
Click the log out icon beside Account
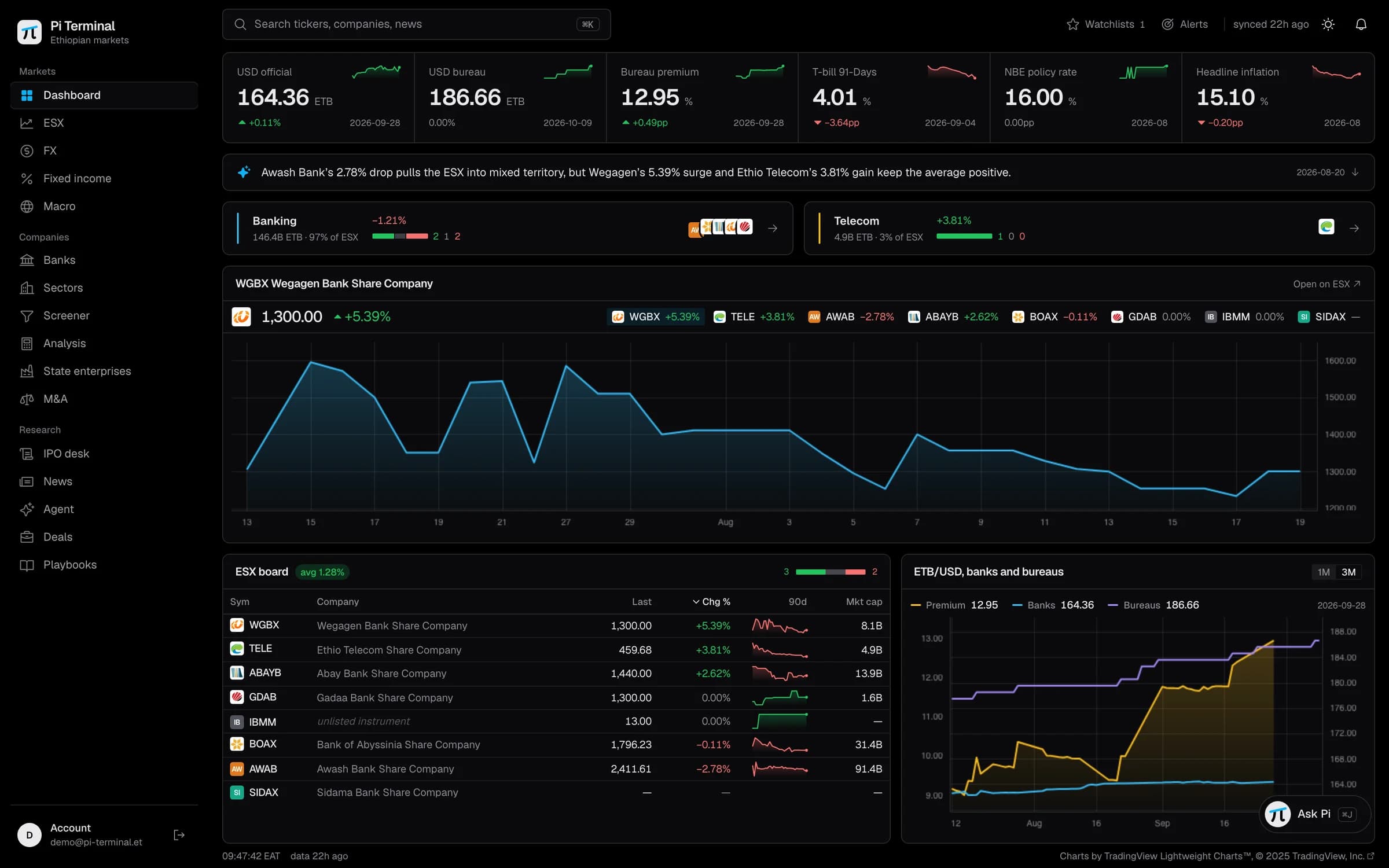(x=179, y=835)
